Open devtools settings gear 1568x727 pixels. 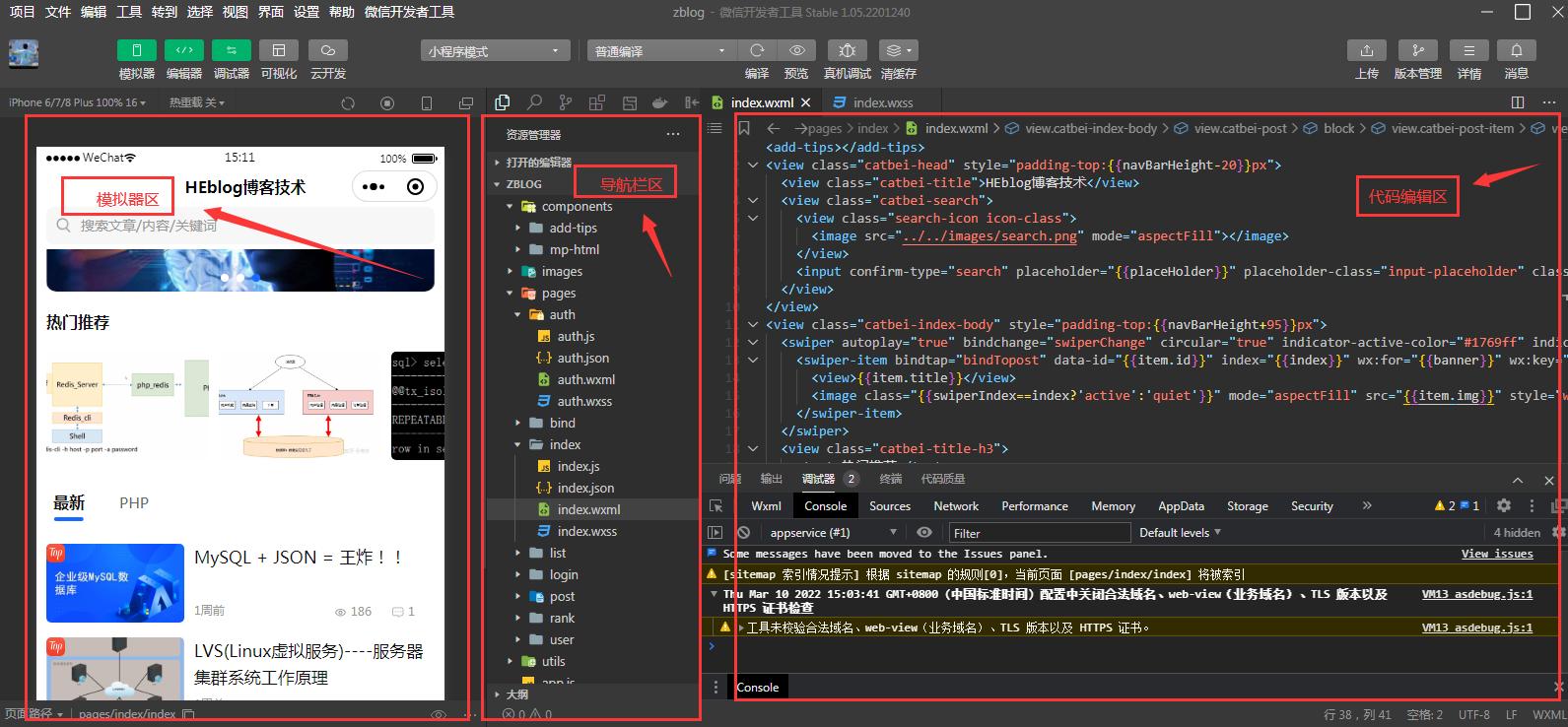point(1503,505)
